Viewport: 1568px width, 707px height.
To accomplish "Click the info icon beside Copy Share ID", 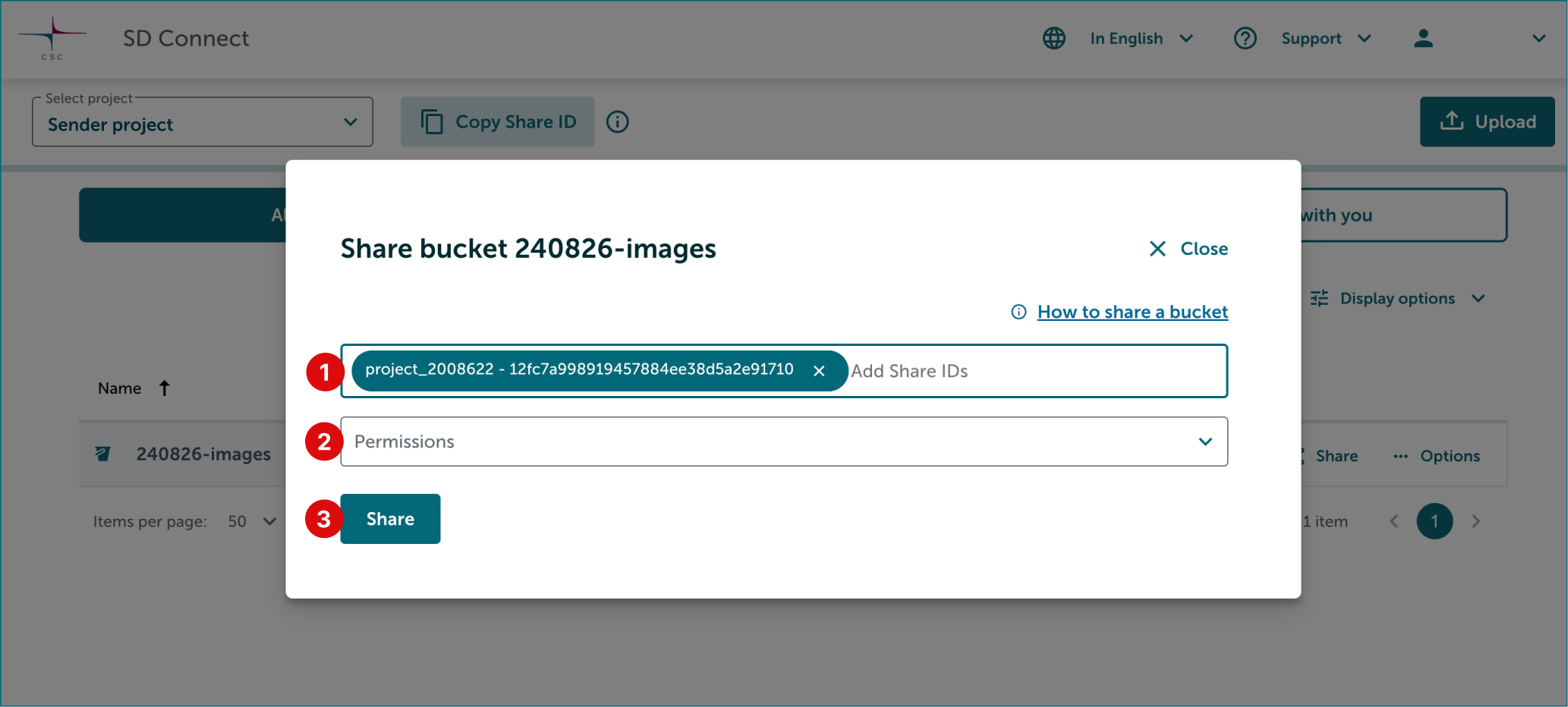I will 618,121.
